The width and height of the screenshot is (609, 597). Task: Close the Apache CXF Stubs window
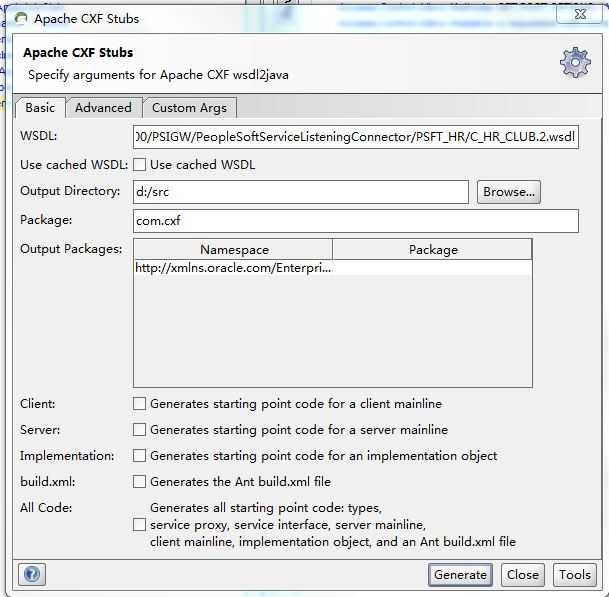(579, 14)
